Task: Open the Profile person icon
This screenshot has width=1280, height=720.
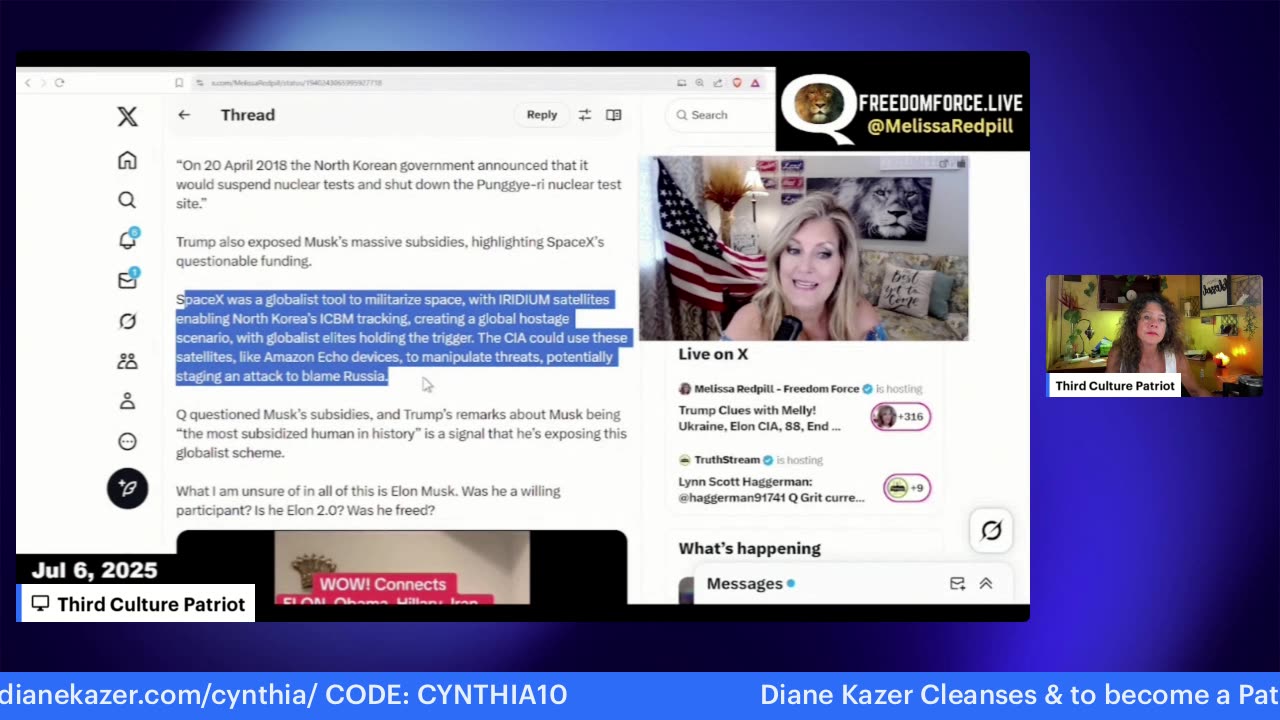Action: pyautogui.click(x=127, y=401)
